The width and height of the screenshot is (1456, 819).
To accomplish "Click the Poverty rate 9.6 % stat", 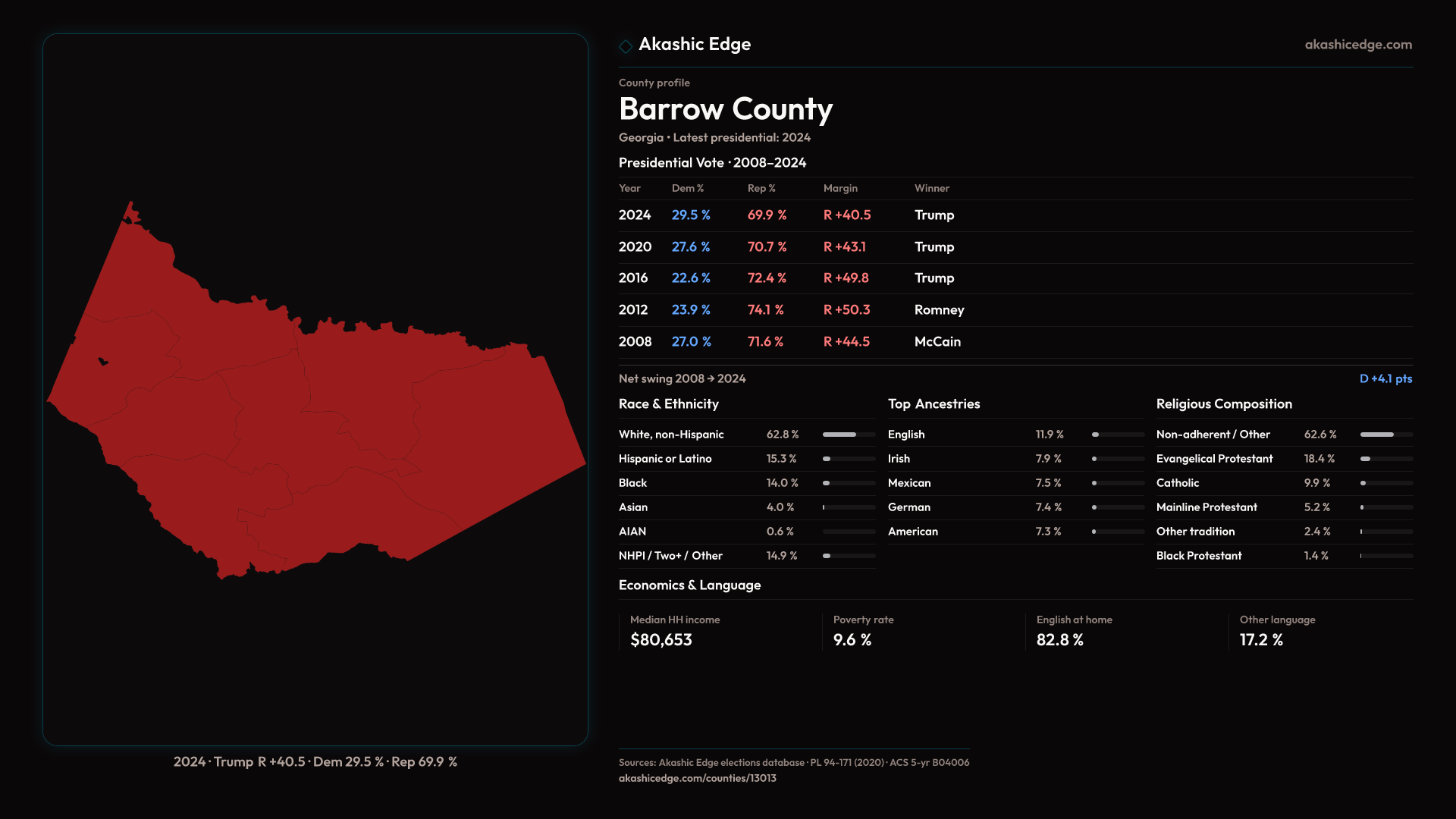I will pyautogui.click(x=852, y=640).
